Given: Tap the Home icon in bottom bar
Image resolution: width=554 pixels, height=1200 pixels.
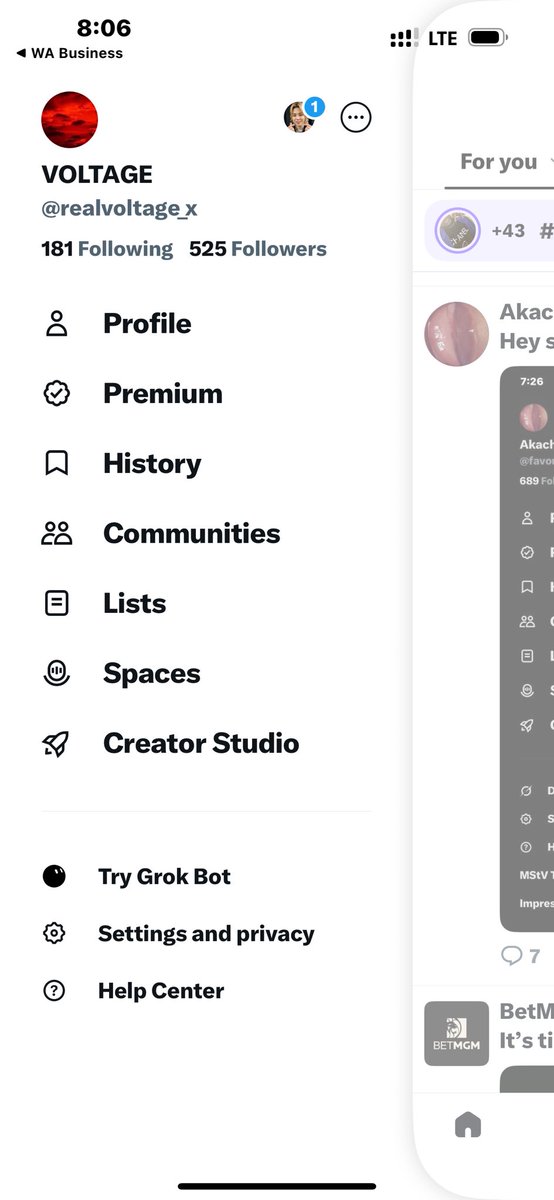Looking at the screenshot, I should [467, 1125].
